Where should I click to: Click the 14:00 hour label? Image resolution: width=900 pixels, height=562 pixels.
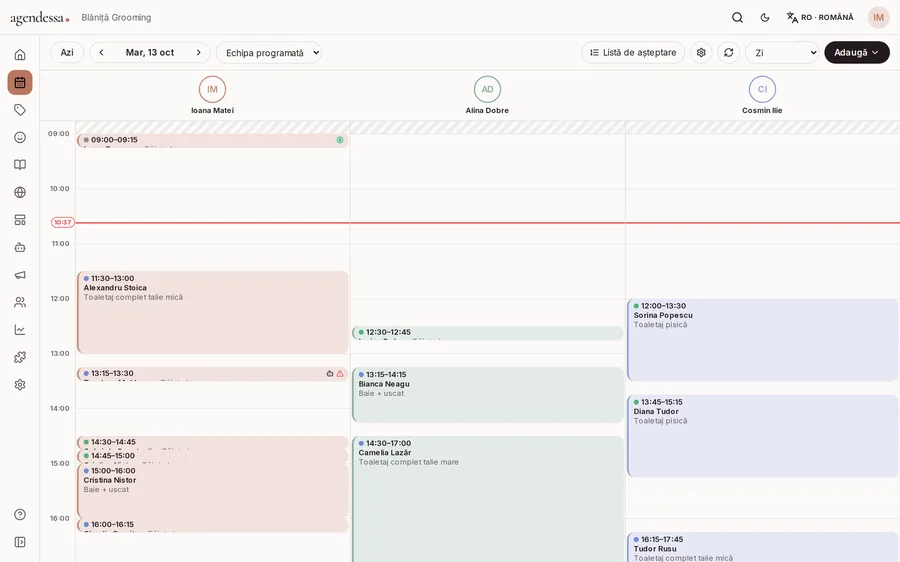[x=59, y=409]
